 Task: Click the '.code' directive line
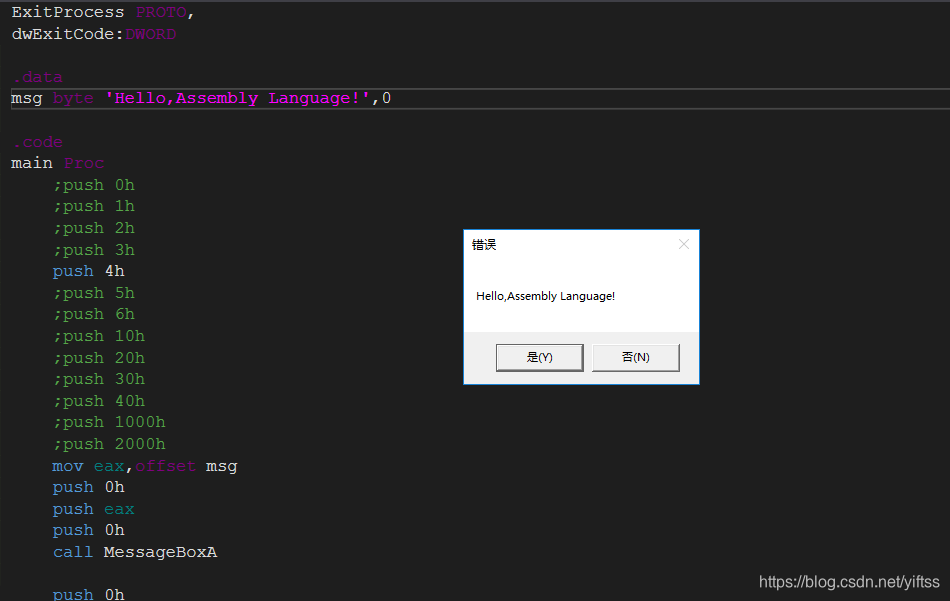37,142
